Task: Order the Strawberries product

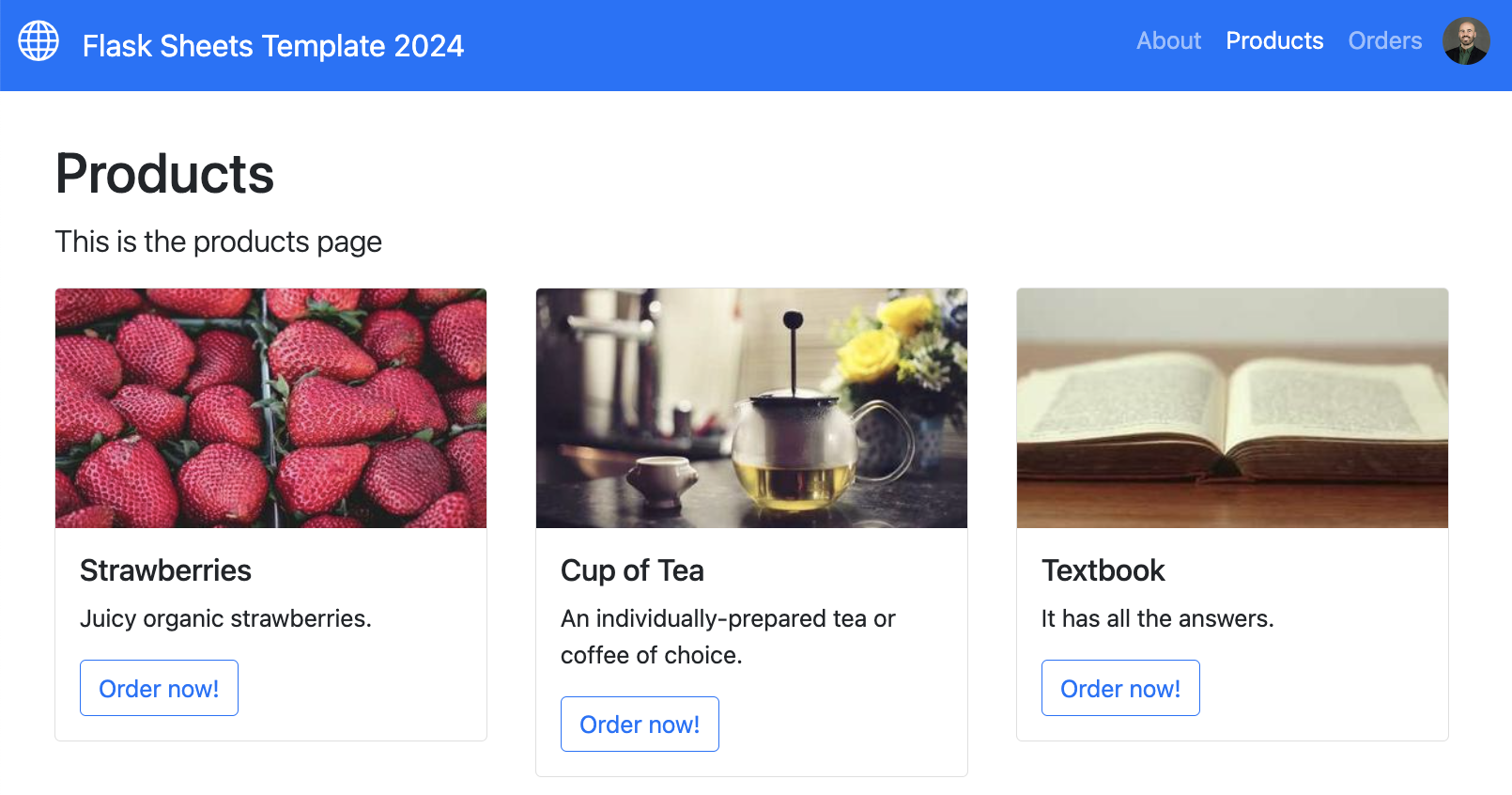Action: tap(158, 688)
